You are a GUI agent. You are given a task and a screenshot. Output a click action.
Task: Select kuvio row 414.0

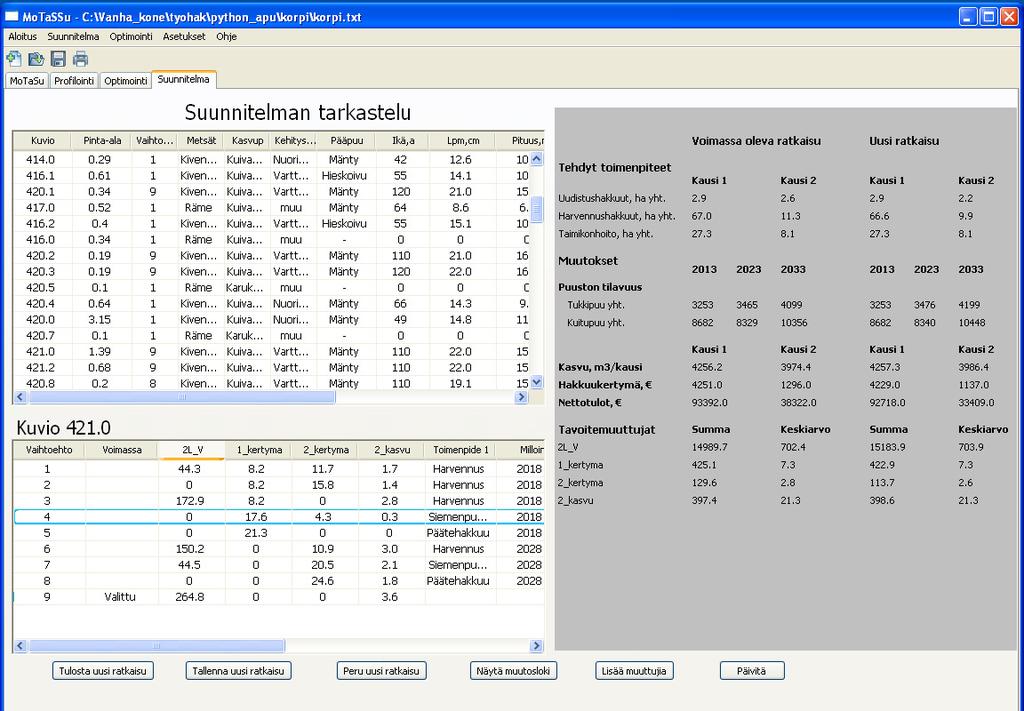272,159
